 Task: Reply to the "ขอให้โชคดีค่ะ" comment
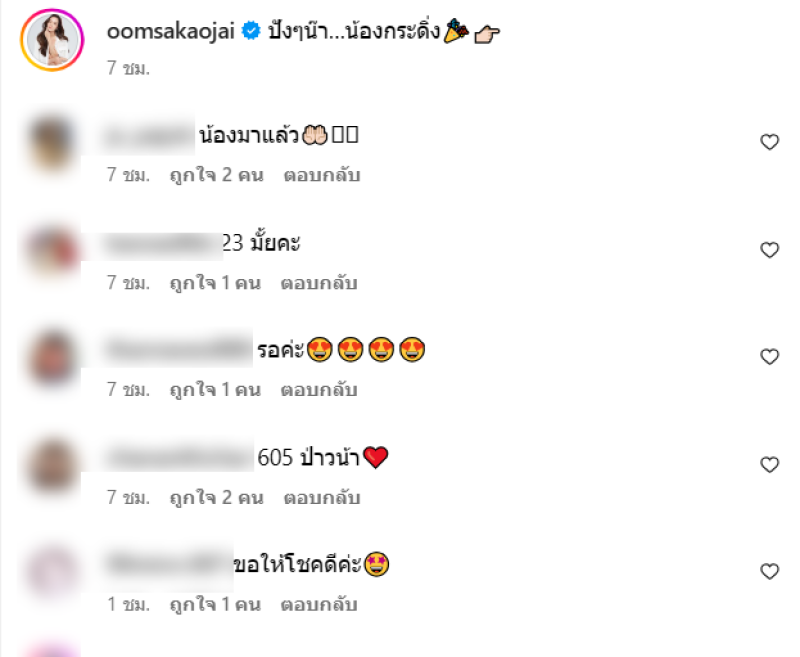click(x=319, y=604)
